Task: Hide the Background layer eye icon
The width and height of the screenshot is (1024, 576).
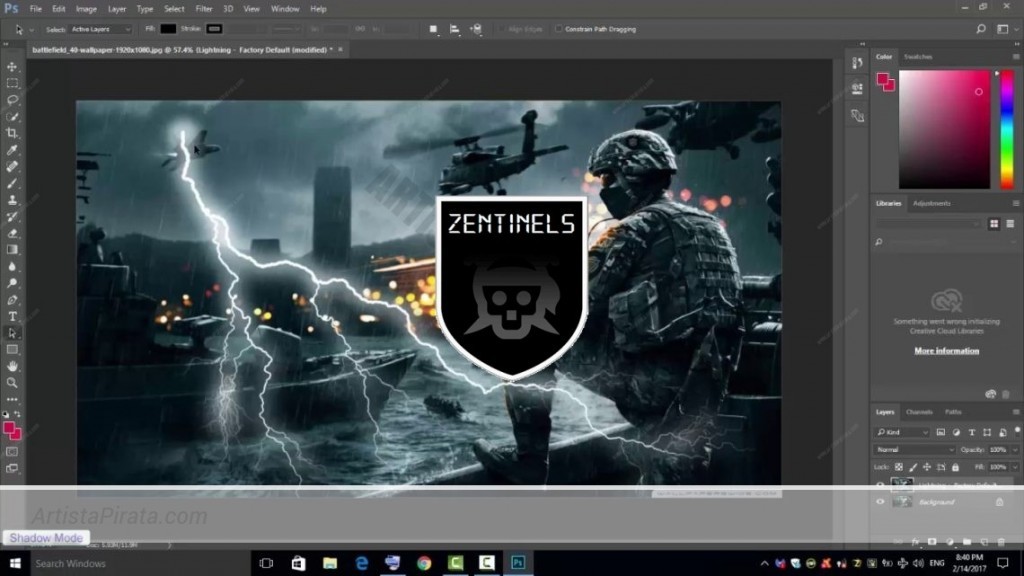Action: (880, 502)
